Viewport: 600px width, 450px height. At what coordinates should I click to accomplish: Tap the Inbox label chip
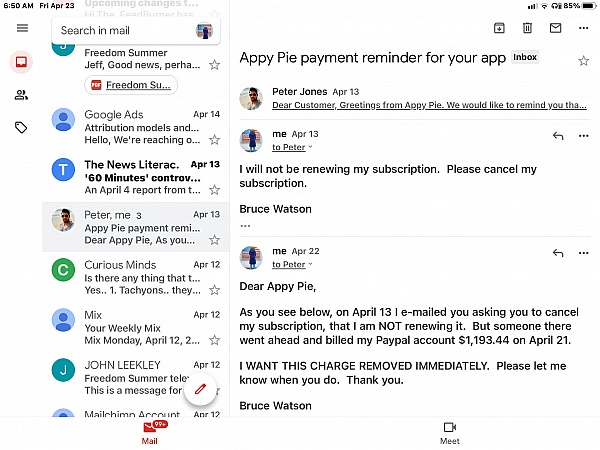coord(525,57)
